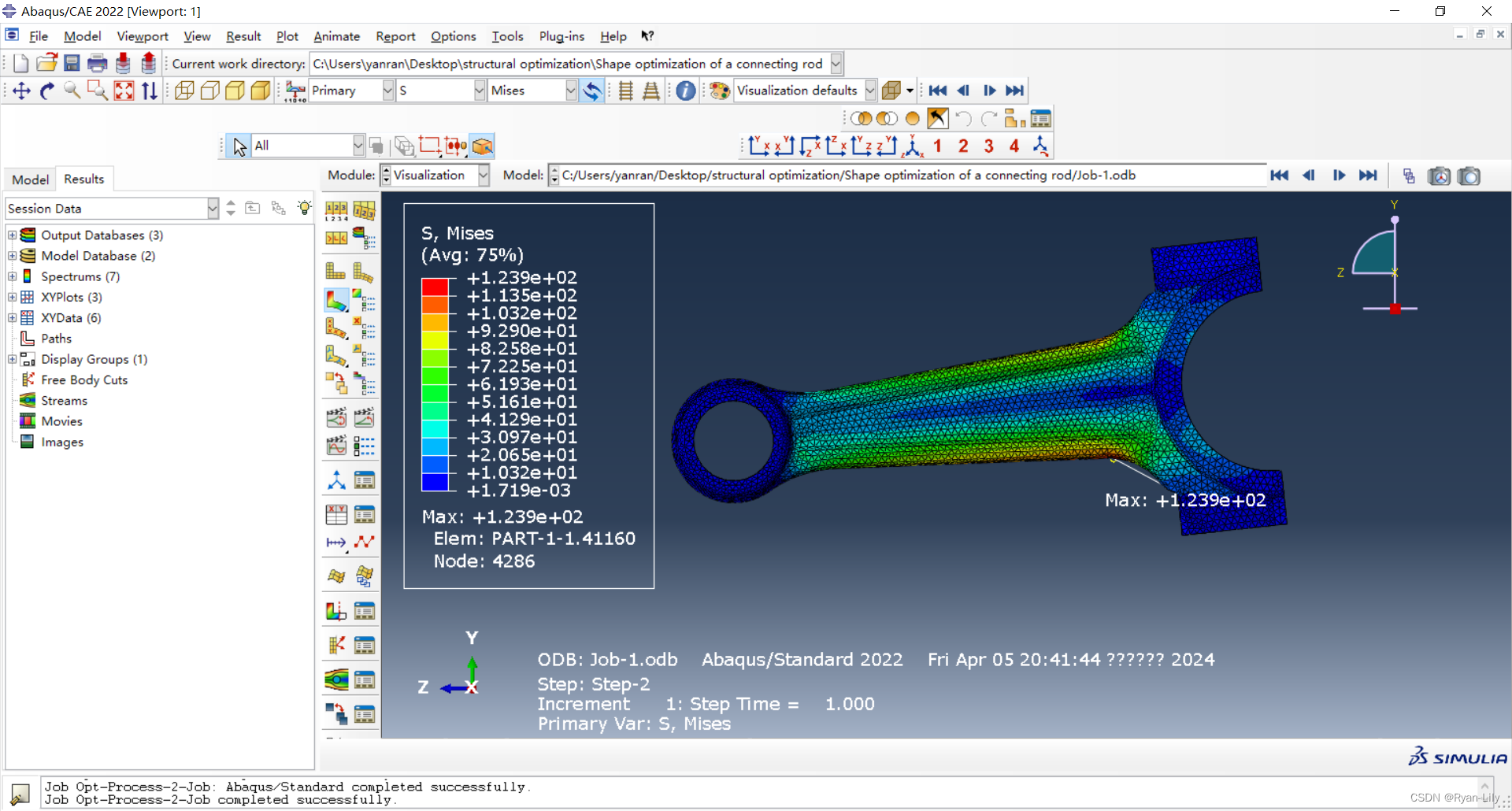Switch render style to Shaded
This screenshot has height=811, width=1512.
pyautogui.click(x=261, y=91)
